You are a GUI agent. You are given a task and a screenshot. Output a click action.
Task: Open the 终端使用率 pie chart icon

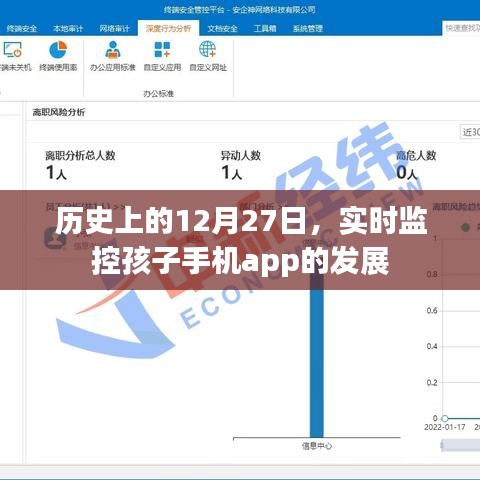[x=58, y=50]
